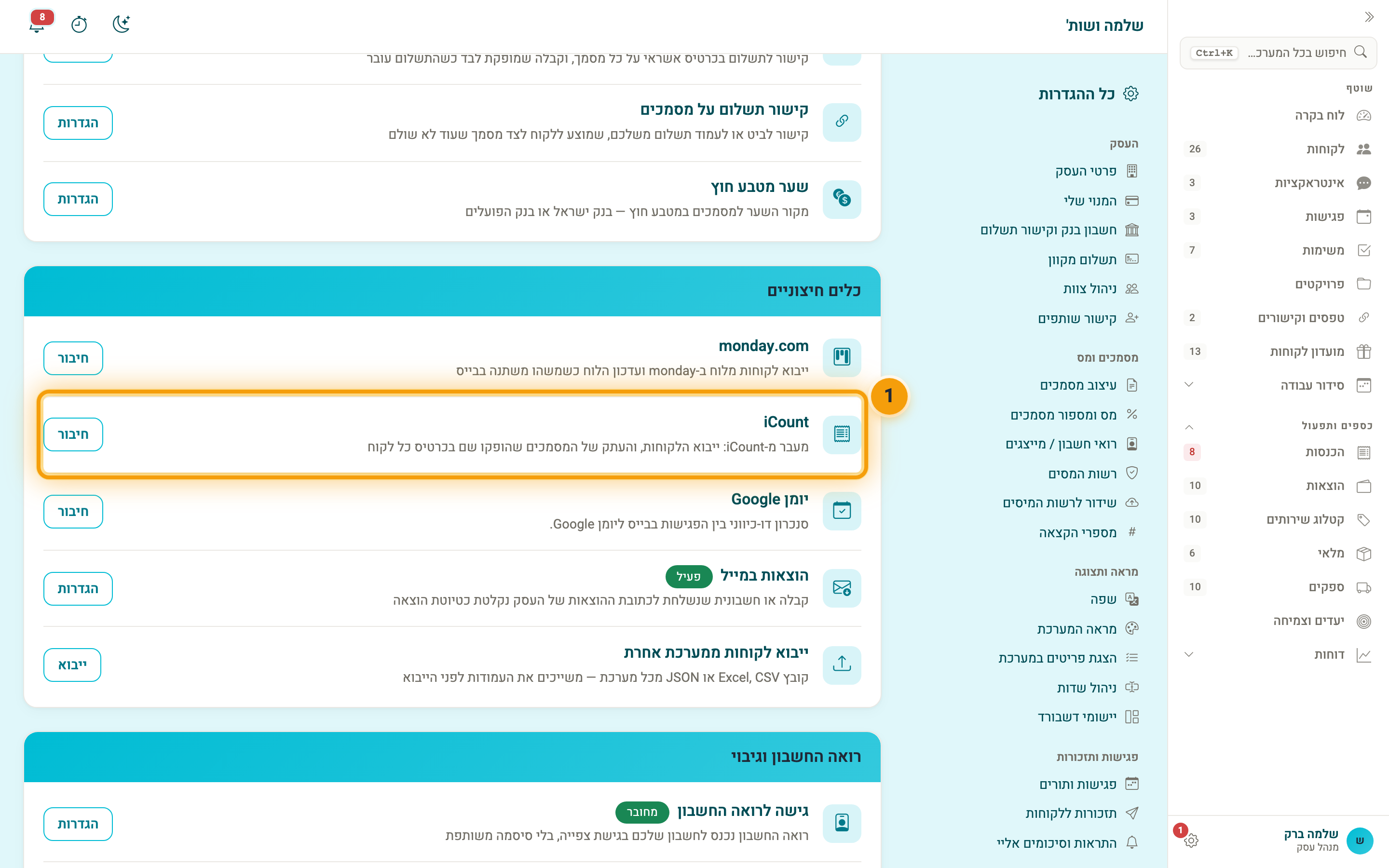Open מועדון לקוחות in sidebar

(1278, 352)
